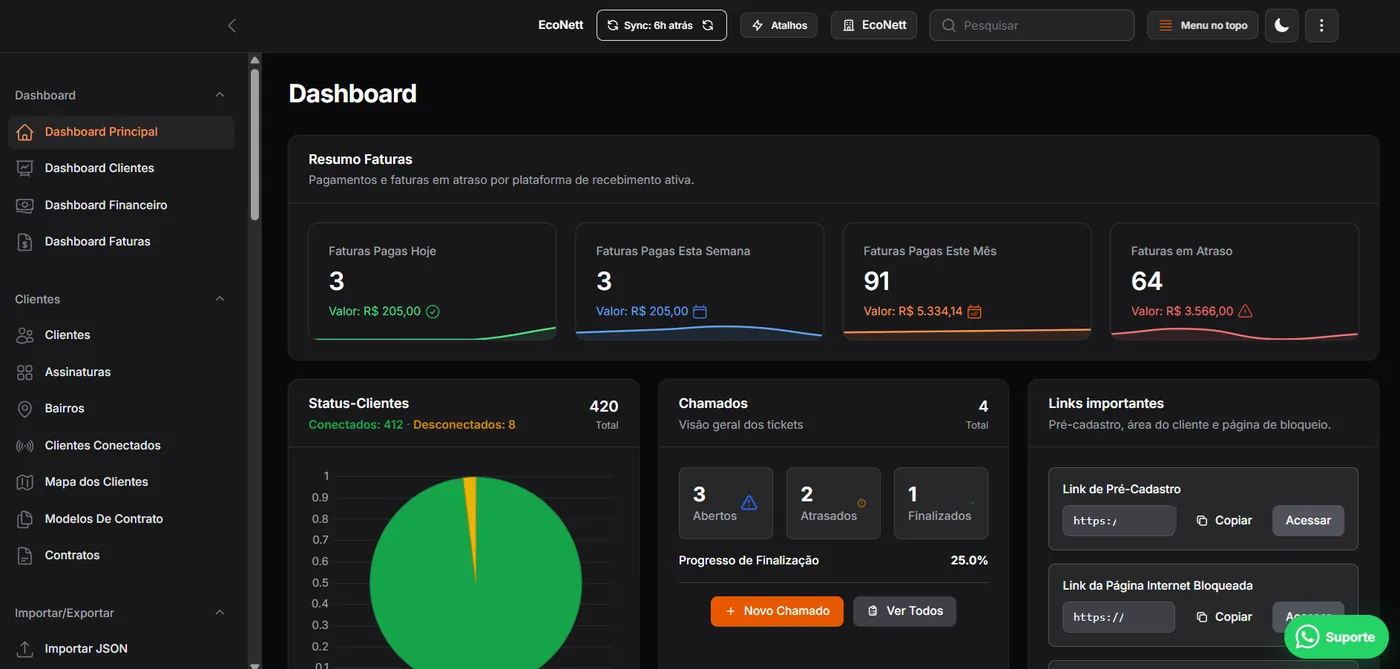The image size is (1400, 669).
Task: Collapse the Importar/Exportar sidebar section
Action: [x=220, y=613]
